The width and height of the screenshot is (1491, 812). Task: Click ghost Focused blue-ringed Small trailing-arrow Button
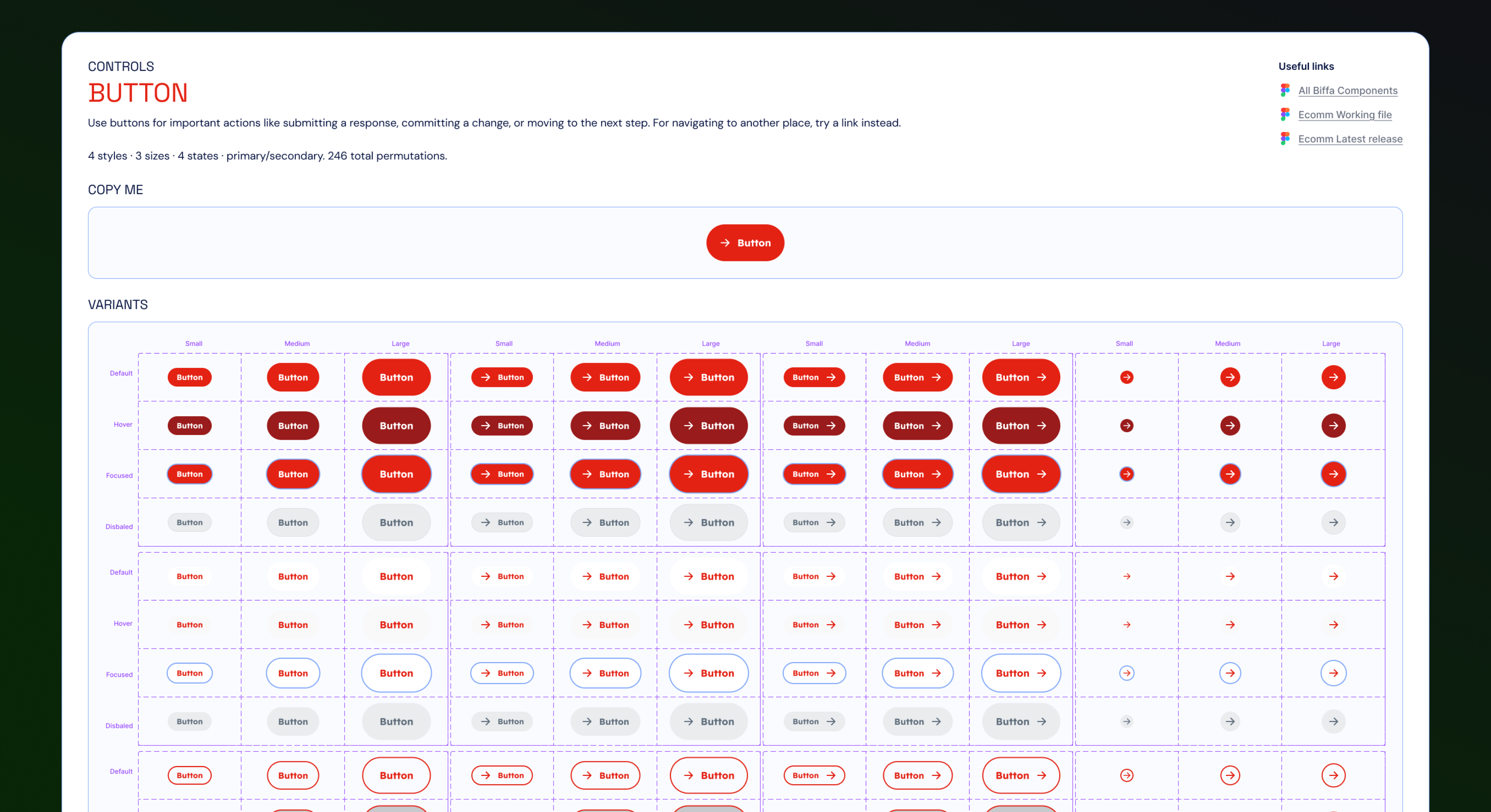click(x=814, y=673)
